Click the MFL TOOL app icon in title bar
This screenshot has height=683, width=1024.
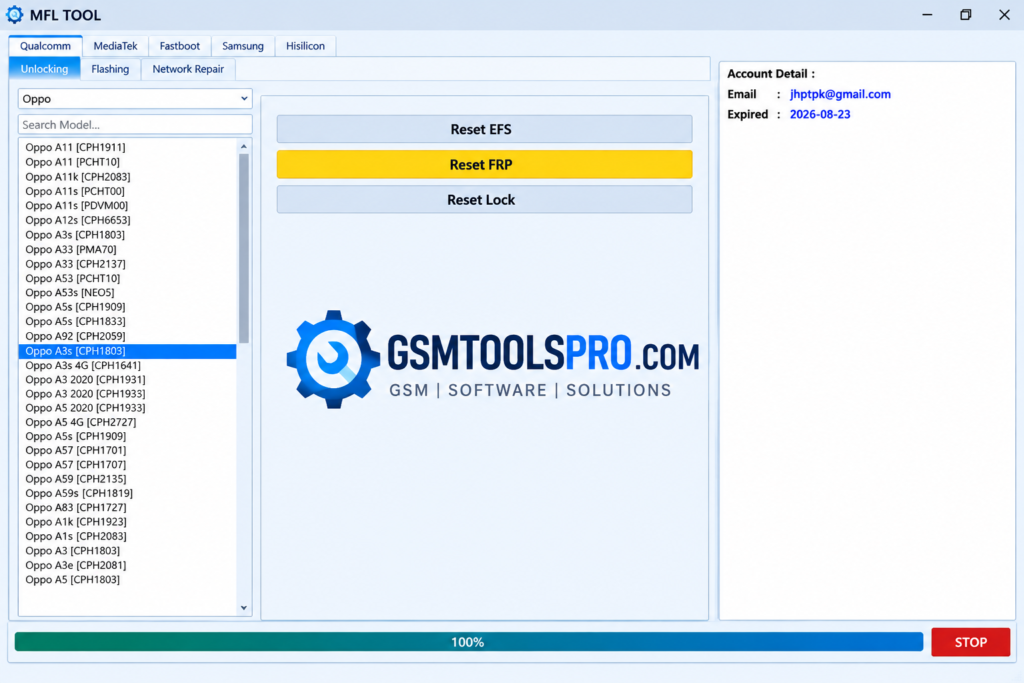click(x=14, y=14)
